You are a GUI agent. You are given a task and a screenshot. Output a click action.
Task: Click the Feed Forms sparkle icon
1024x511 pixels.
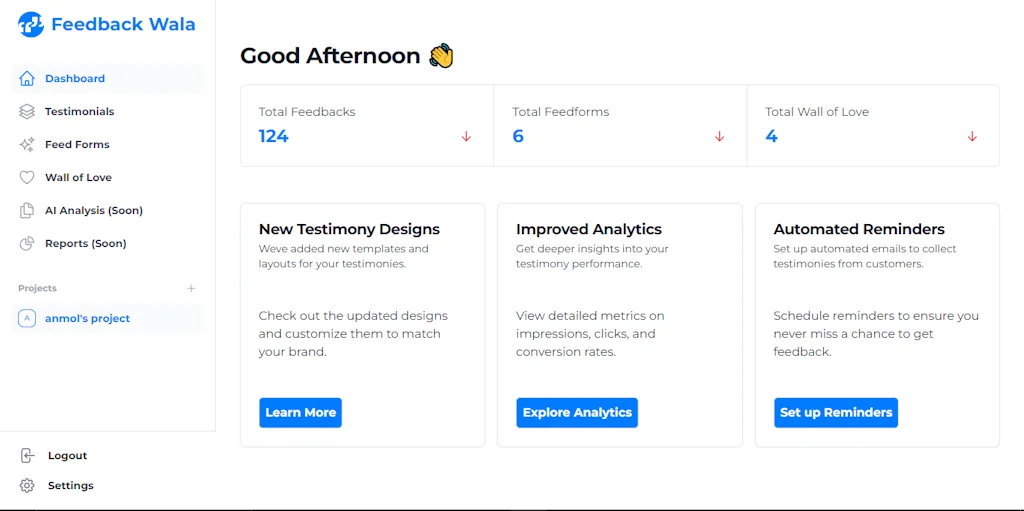pyautogui.click(x=27, y=144)
